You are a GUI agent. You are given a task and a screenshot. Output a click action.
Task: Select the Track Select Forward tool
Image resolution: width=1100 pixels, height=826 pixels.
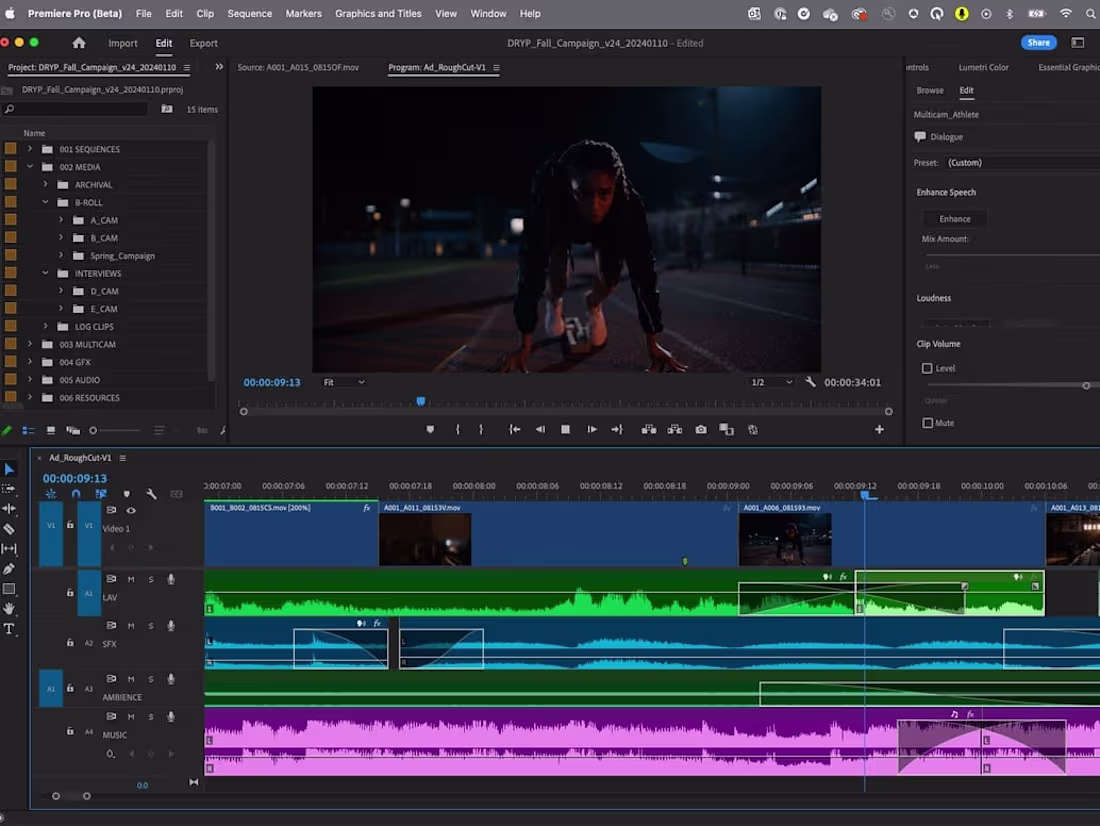[x=10, y=490]
